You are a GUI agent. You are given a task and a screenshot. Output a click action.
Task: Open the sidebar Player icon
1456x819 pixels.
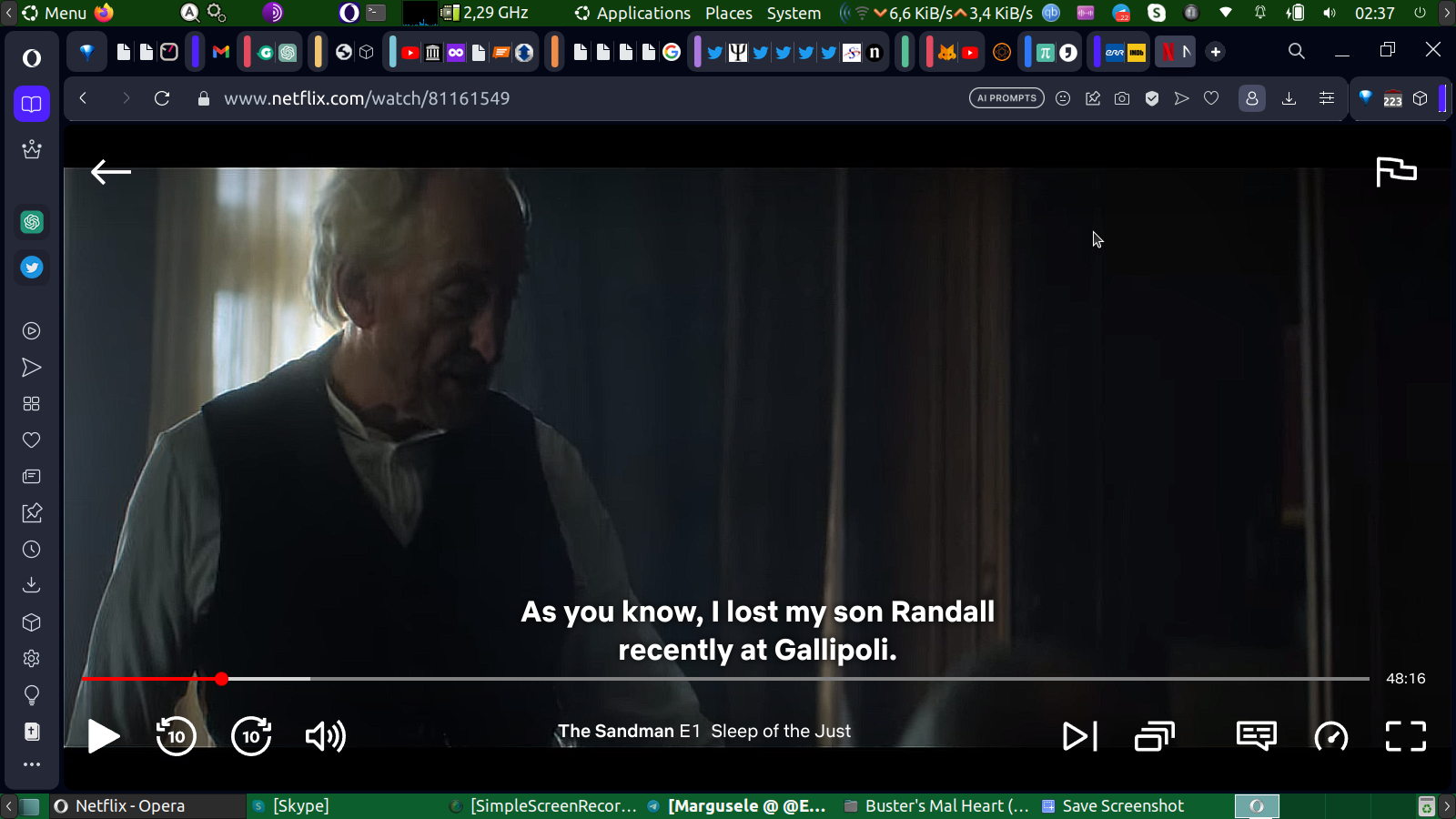[x=32, y=331]
